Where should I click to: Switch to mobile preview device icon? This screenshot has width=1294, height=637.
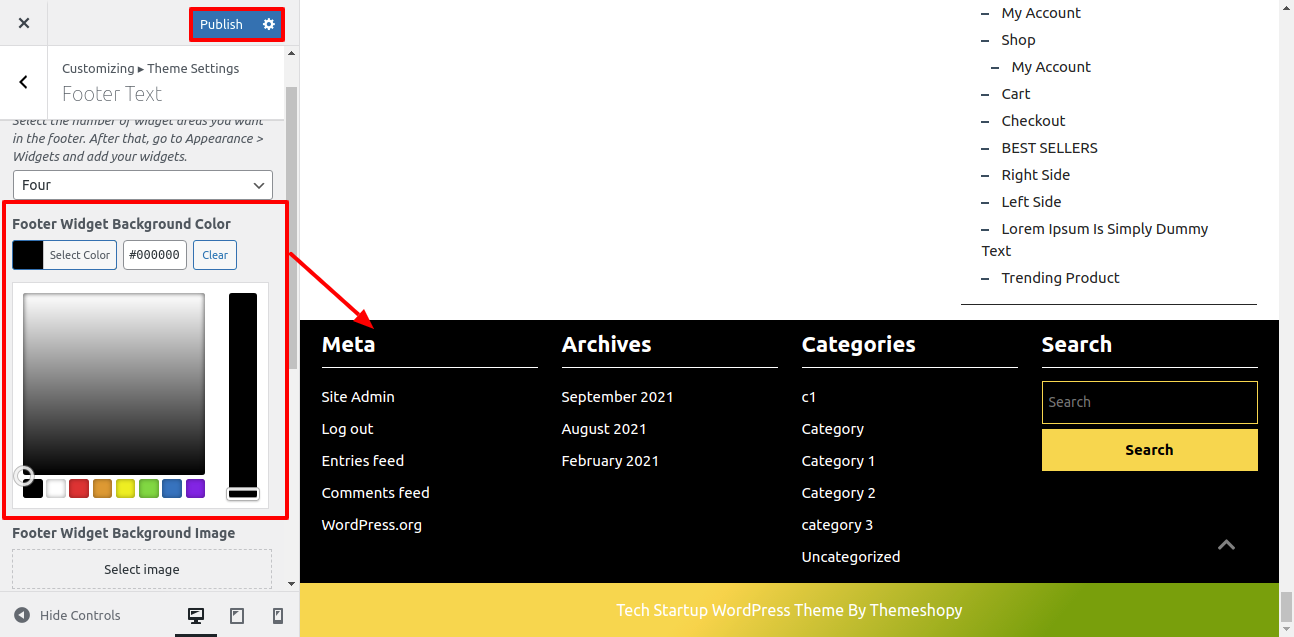pos(278,616)
